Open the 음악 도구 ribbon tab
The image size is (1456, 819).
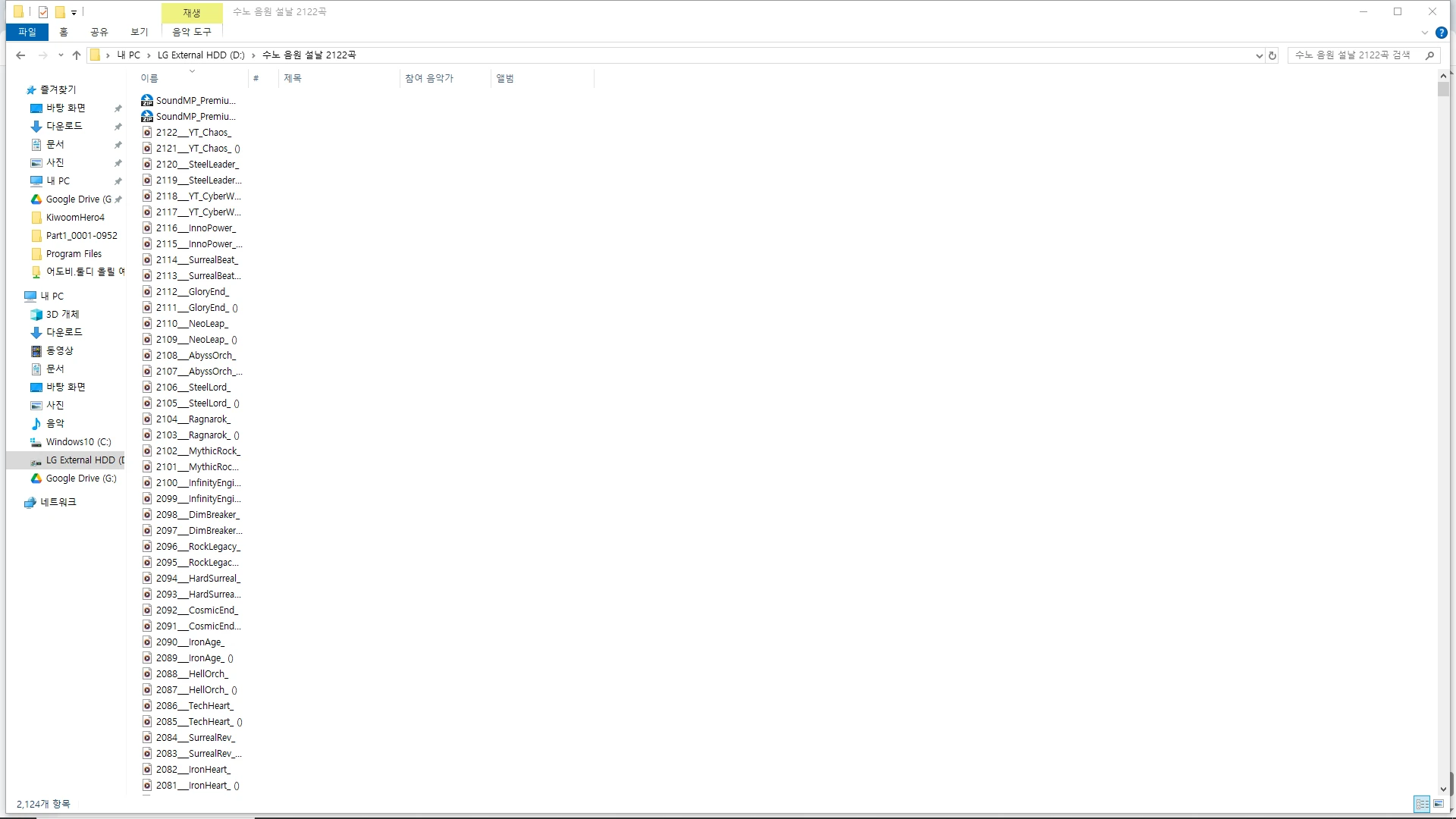pos(192,32)
